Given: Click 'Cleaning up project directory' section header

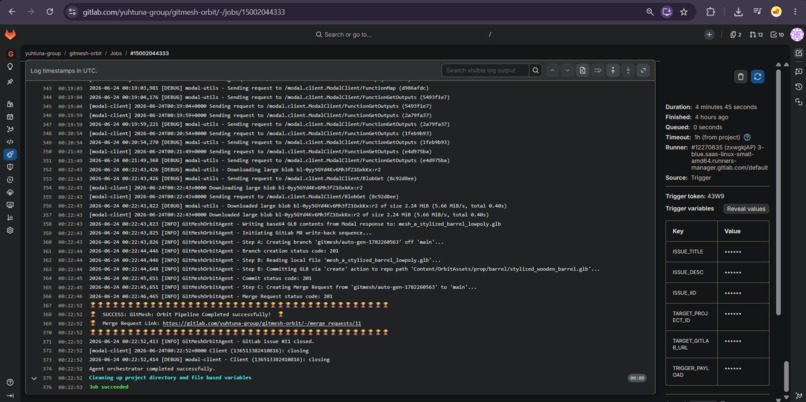Looking at the screenshot, I should click(x=170, y=378).
